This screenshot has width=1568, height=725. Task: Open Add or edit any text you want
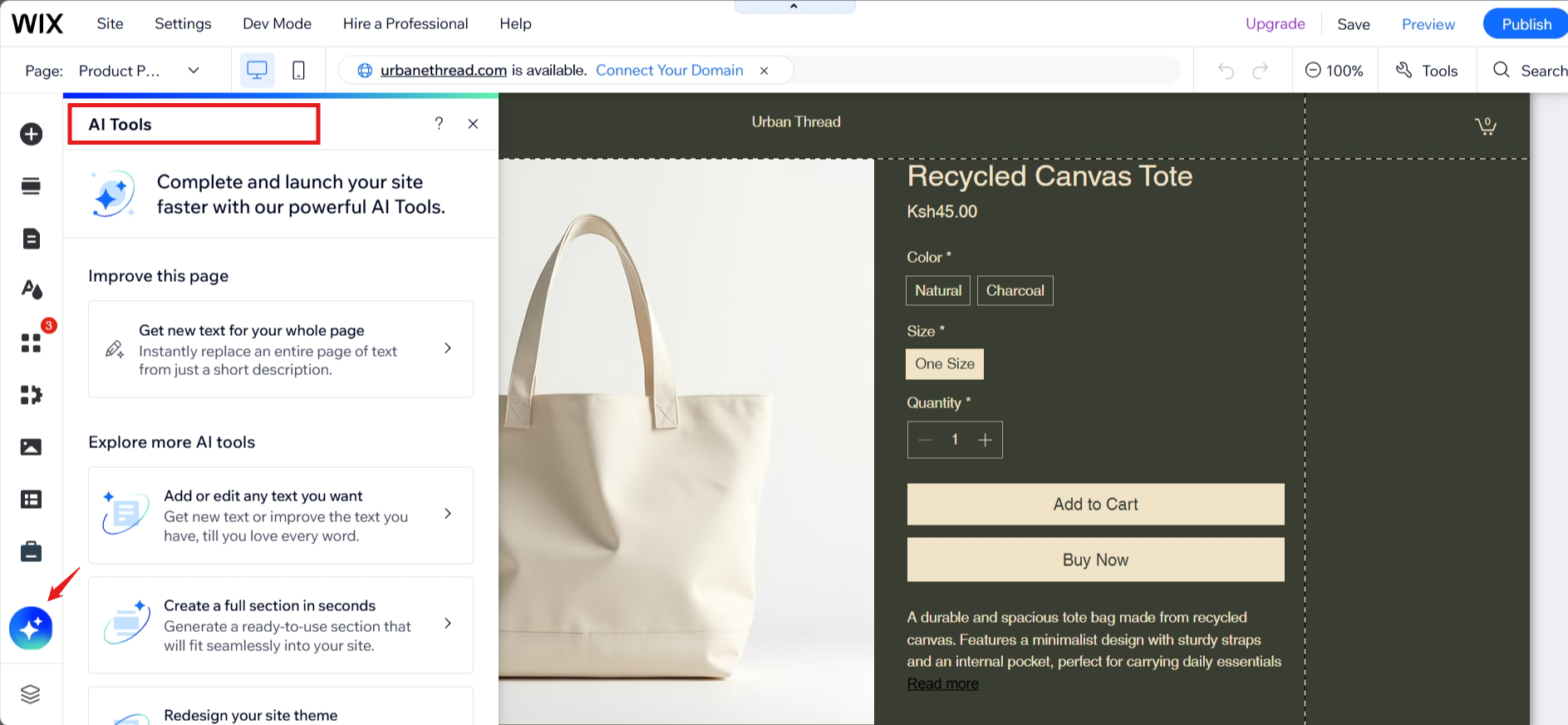[281, 515]
